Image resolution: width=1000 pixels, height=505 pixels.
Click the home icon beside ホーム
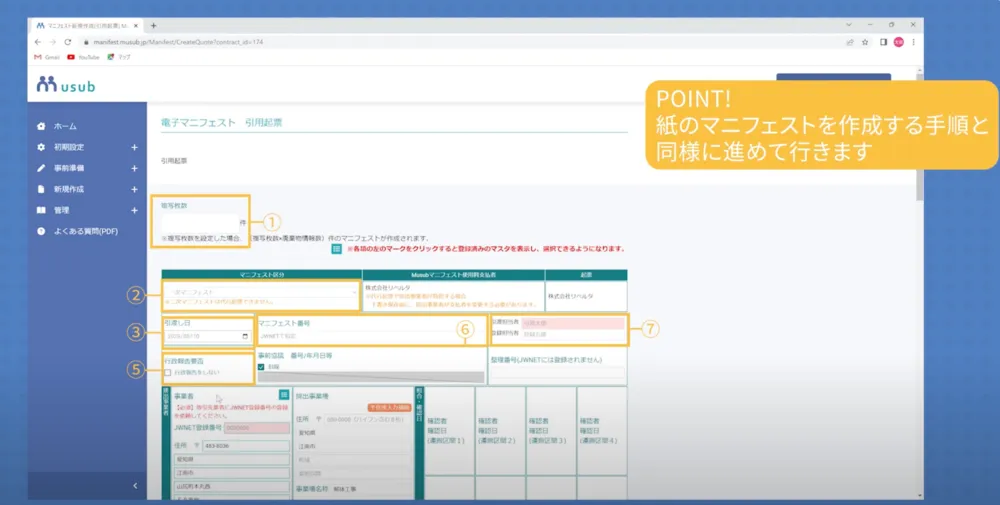[x=41, y=127]
